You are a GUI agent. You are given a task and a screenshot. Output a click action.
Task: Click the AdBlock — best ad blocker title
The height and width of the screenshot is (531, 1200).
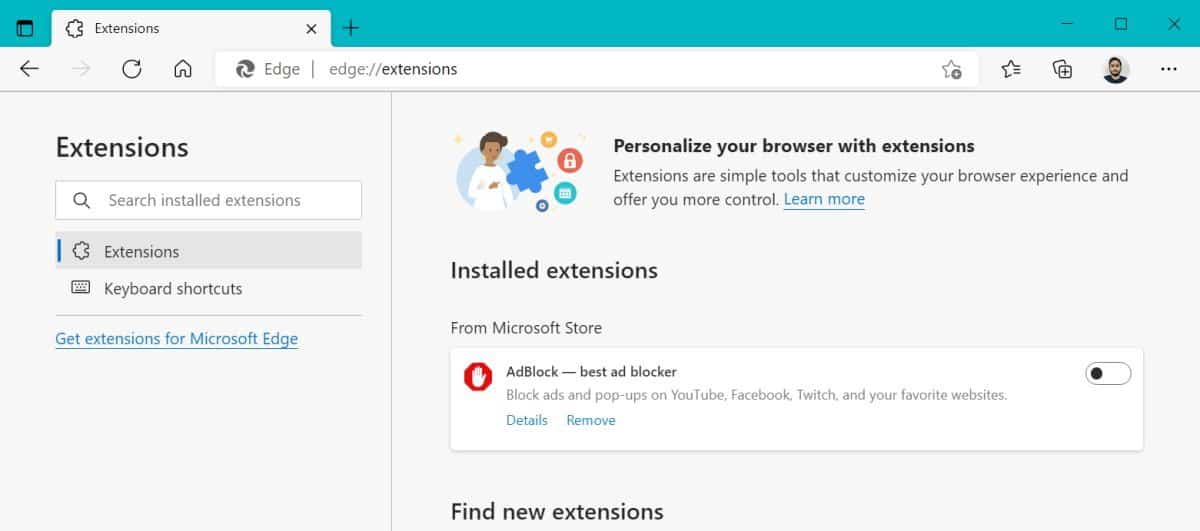coord(591,371)
